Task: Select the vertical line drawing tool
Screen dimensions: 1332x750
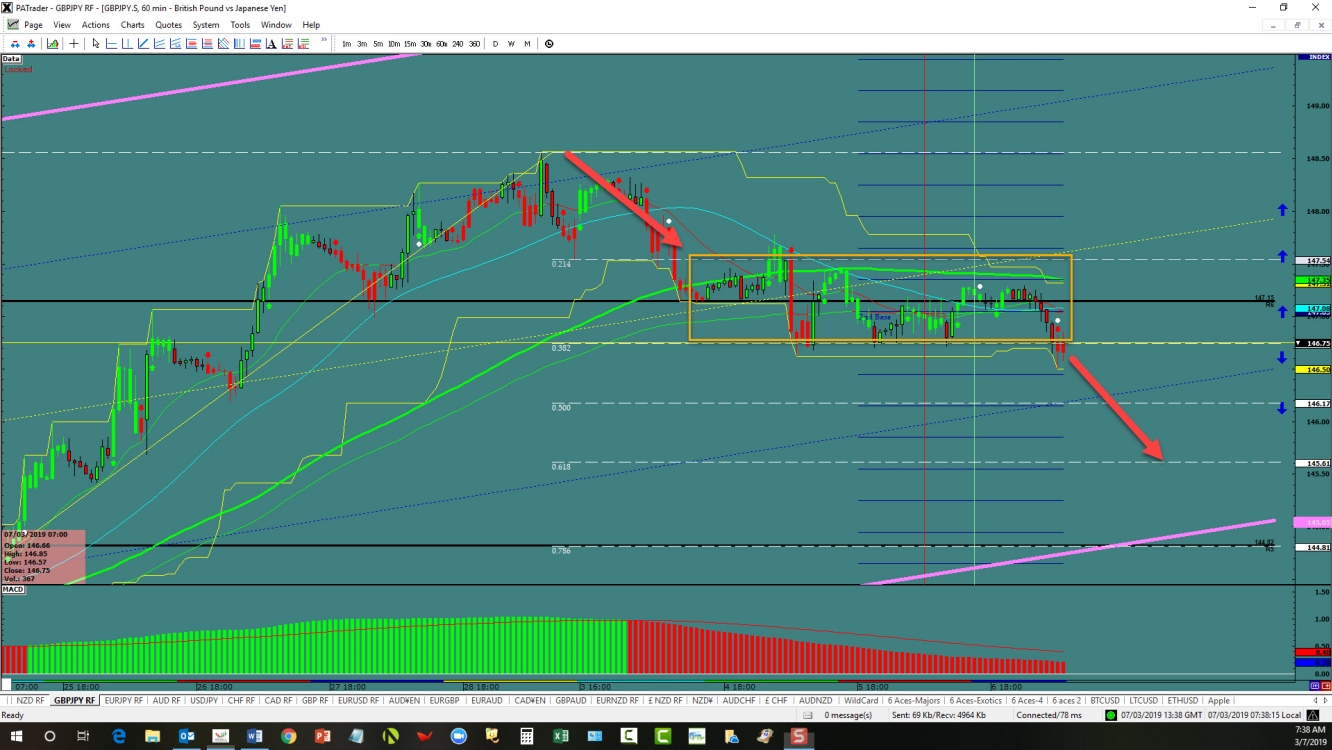Action: 127,43
